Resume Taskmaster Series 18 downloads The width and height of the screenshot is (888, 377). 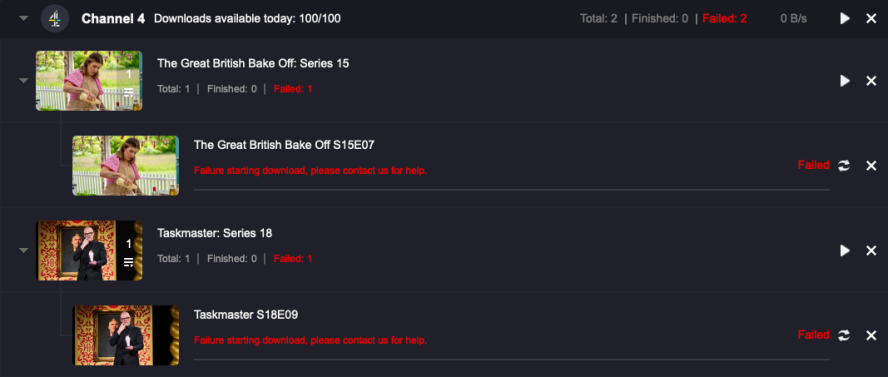[845, 250]
